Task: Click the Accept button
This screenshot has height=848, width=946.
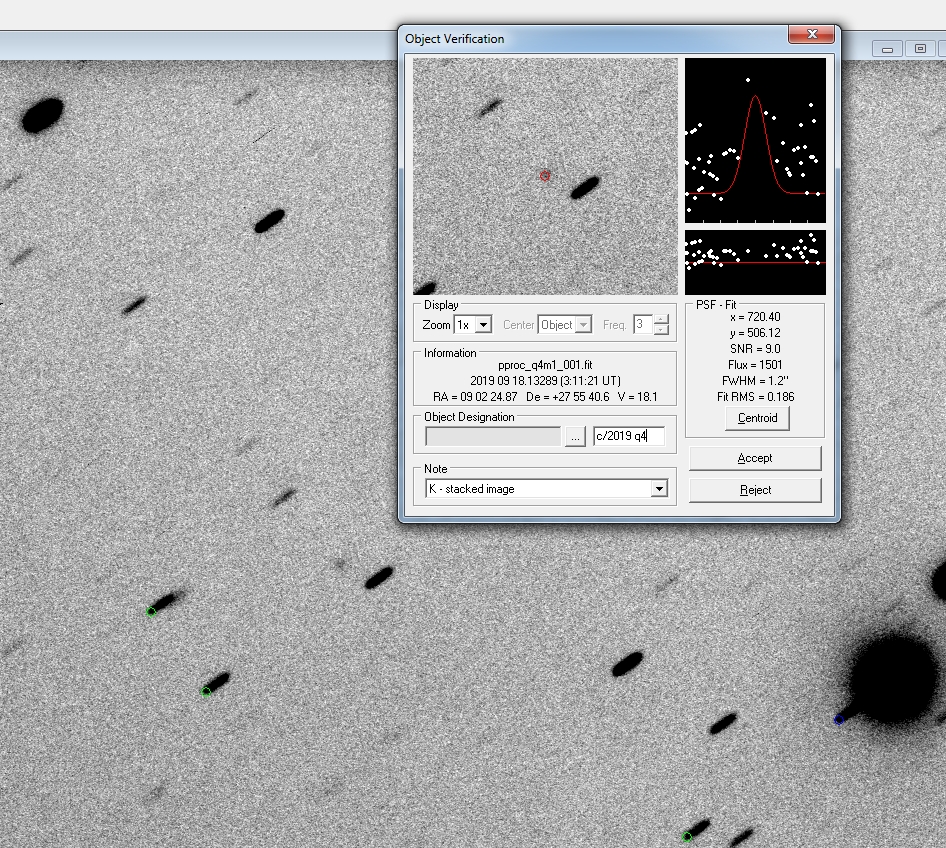Action: point(755,458)
